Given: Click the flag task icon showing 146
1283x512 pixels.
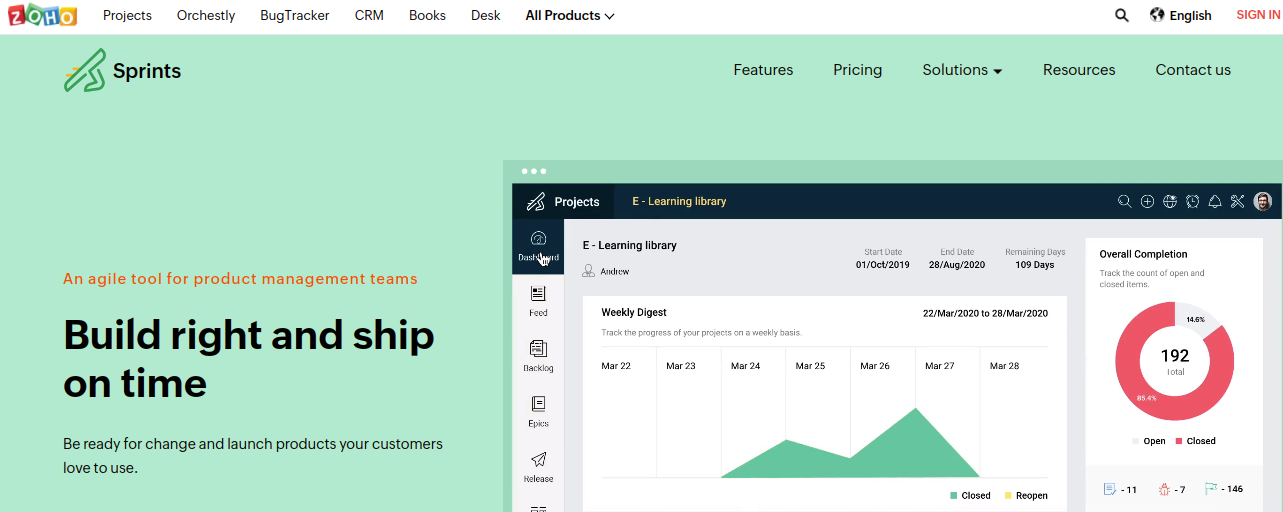Looking at the screenshot, I should pyautogui.click(x=1211, y=489).
